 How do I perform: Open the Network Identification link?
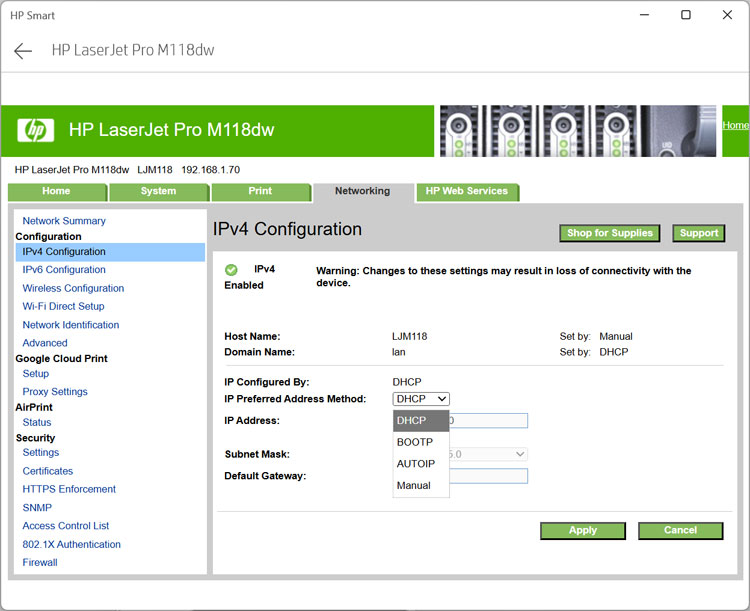click(x=71, y=325)
